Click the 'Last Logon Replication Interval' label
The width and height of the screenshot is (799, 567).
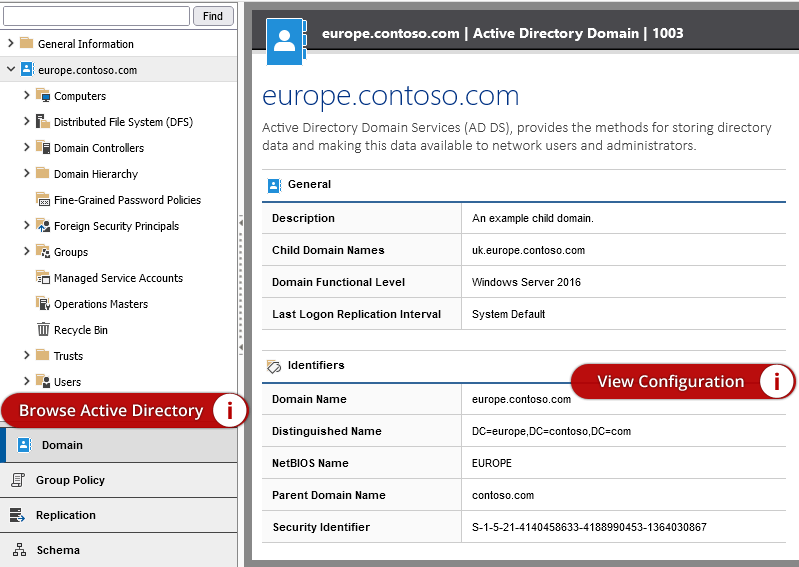pos(356,314)
